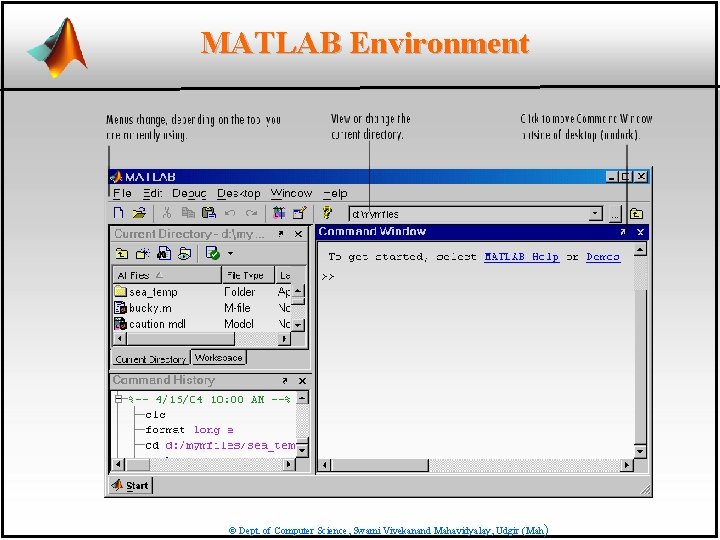Click file list scroll up arrow
This screenshot has height=540, width=720.
tap(298, 291)
